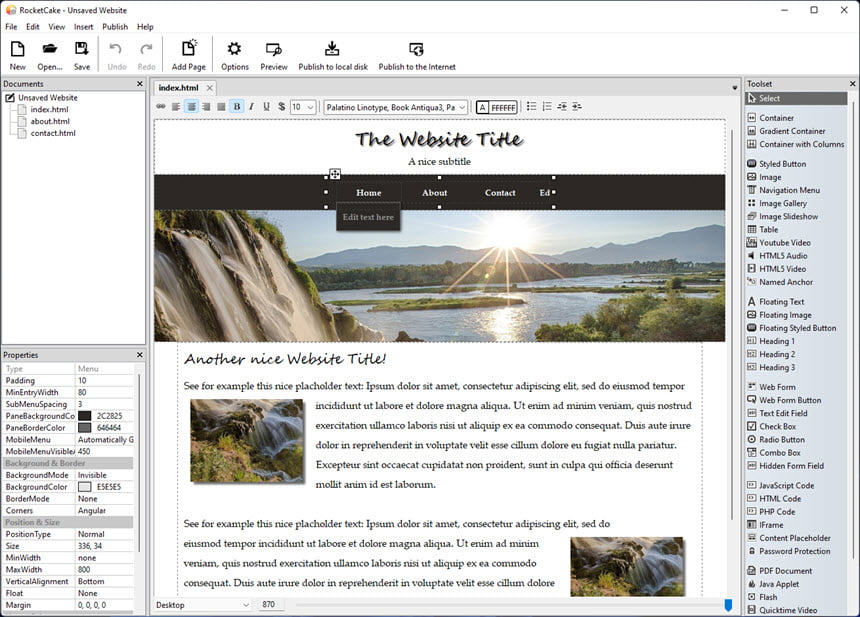
Task: Open the Publish menu
Action: pos(115,26)
